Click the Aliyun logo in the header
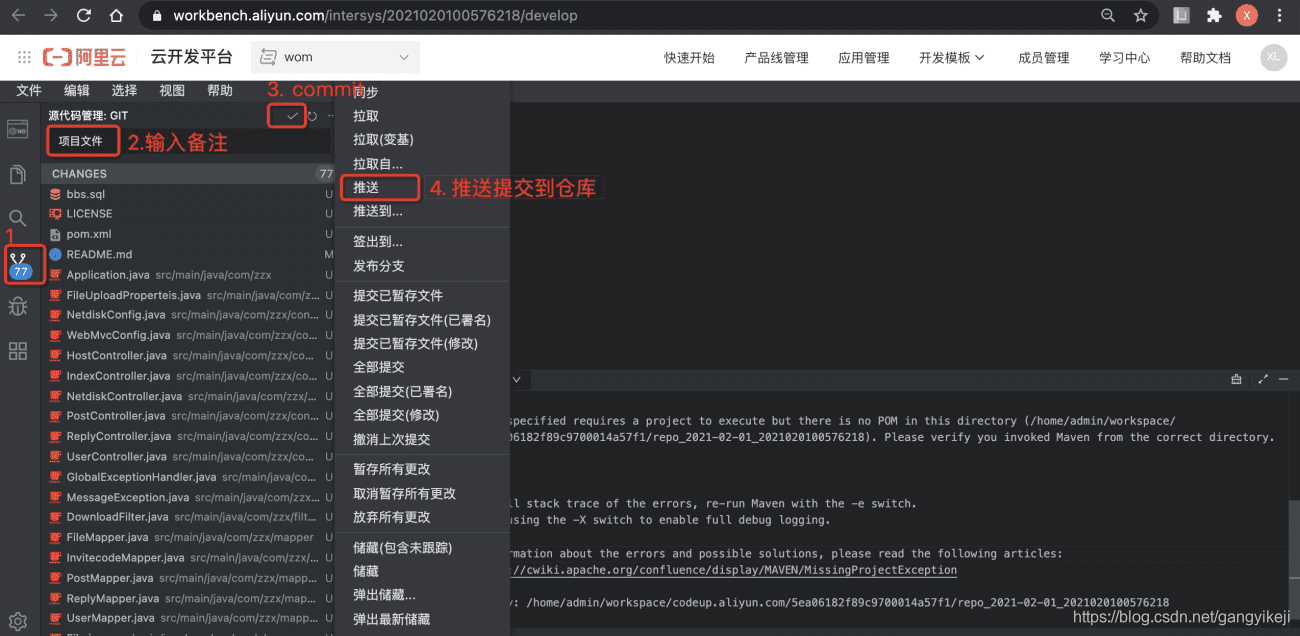Screen dimensions: 1300x636 point(84,56)
